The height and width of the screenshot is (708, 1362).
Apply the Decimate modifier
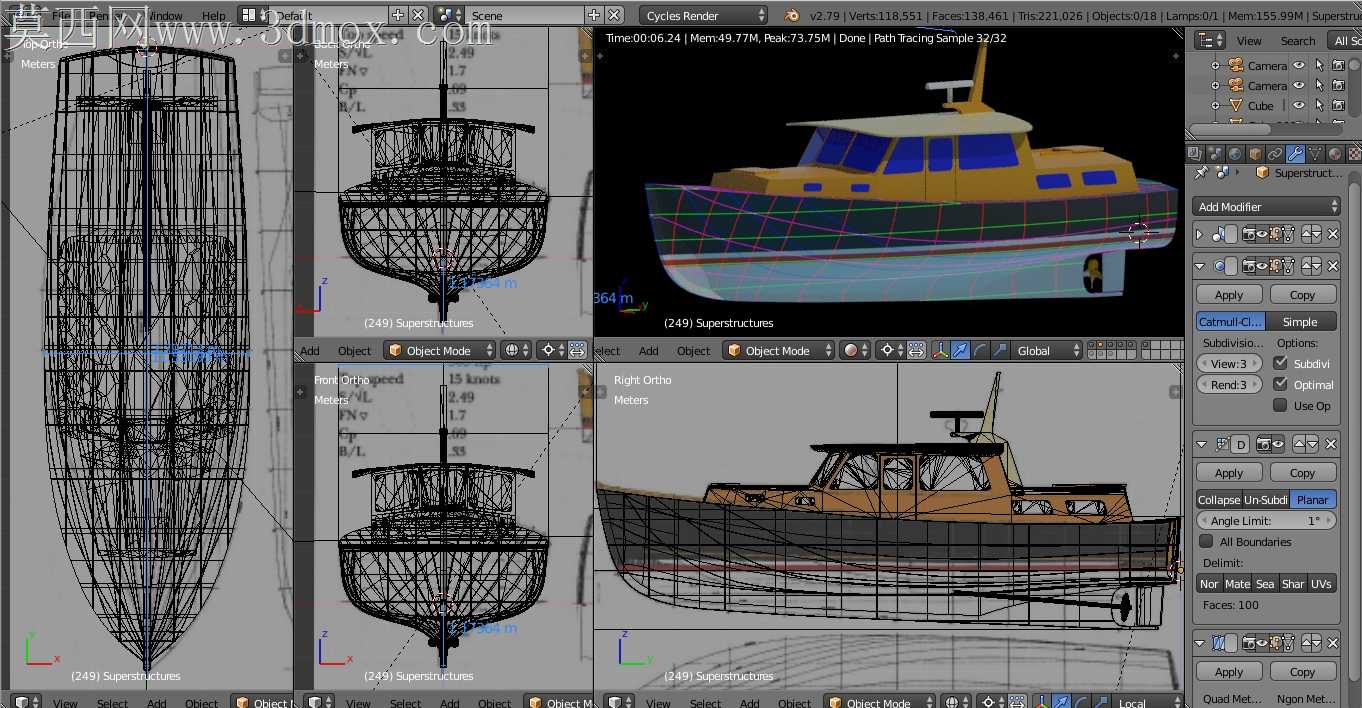pyautogui.click(x=1229, y=472)
